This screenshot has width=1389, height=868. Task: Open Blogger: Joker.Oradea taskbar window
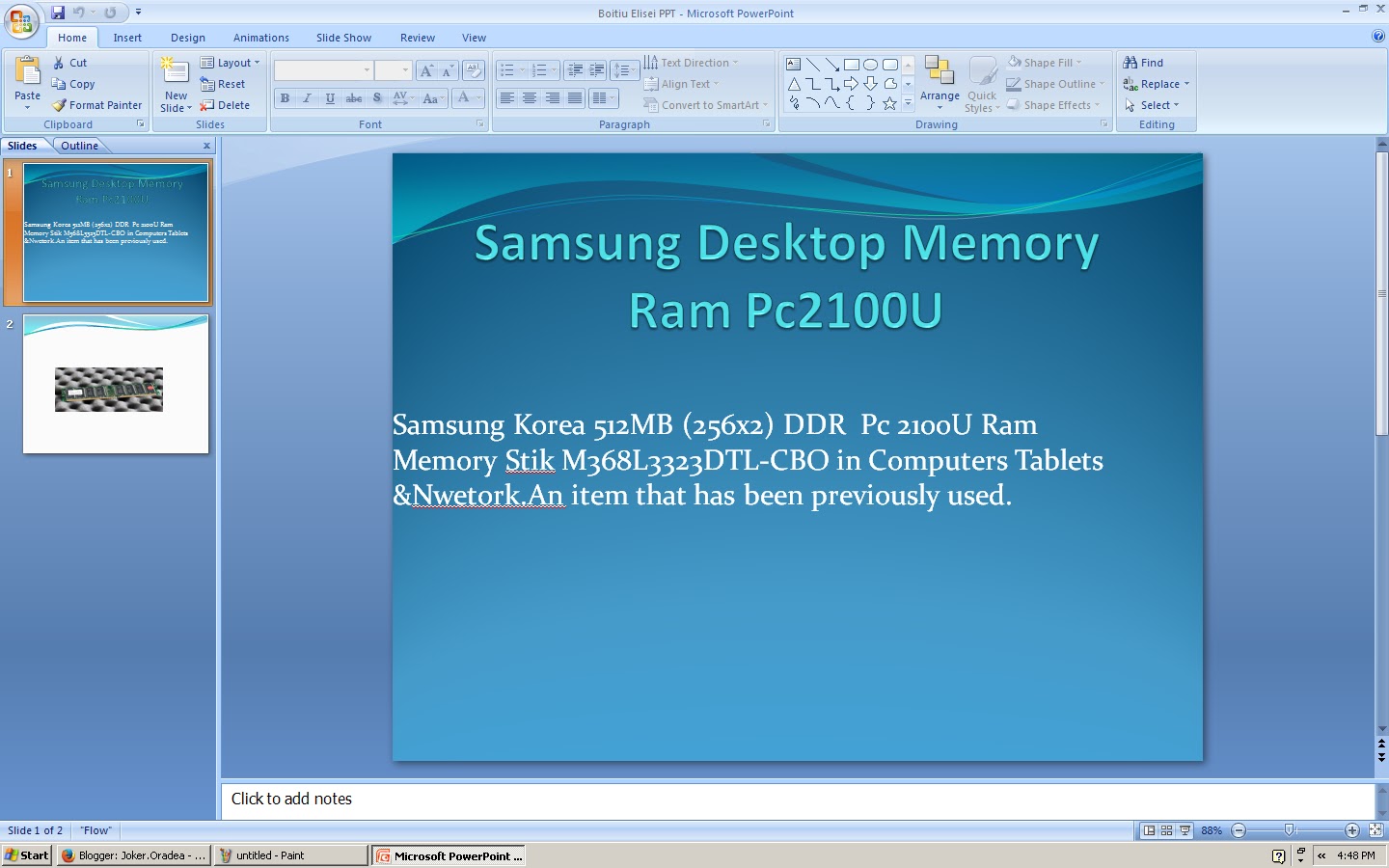point(133,855)
